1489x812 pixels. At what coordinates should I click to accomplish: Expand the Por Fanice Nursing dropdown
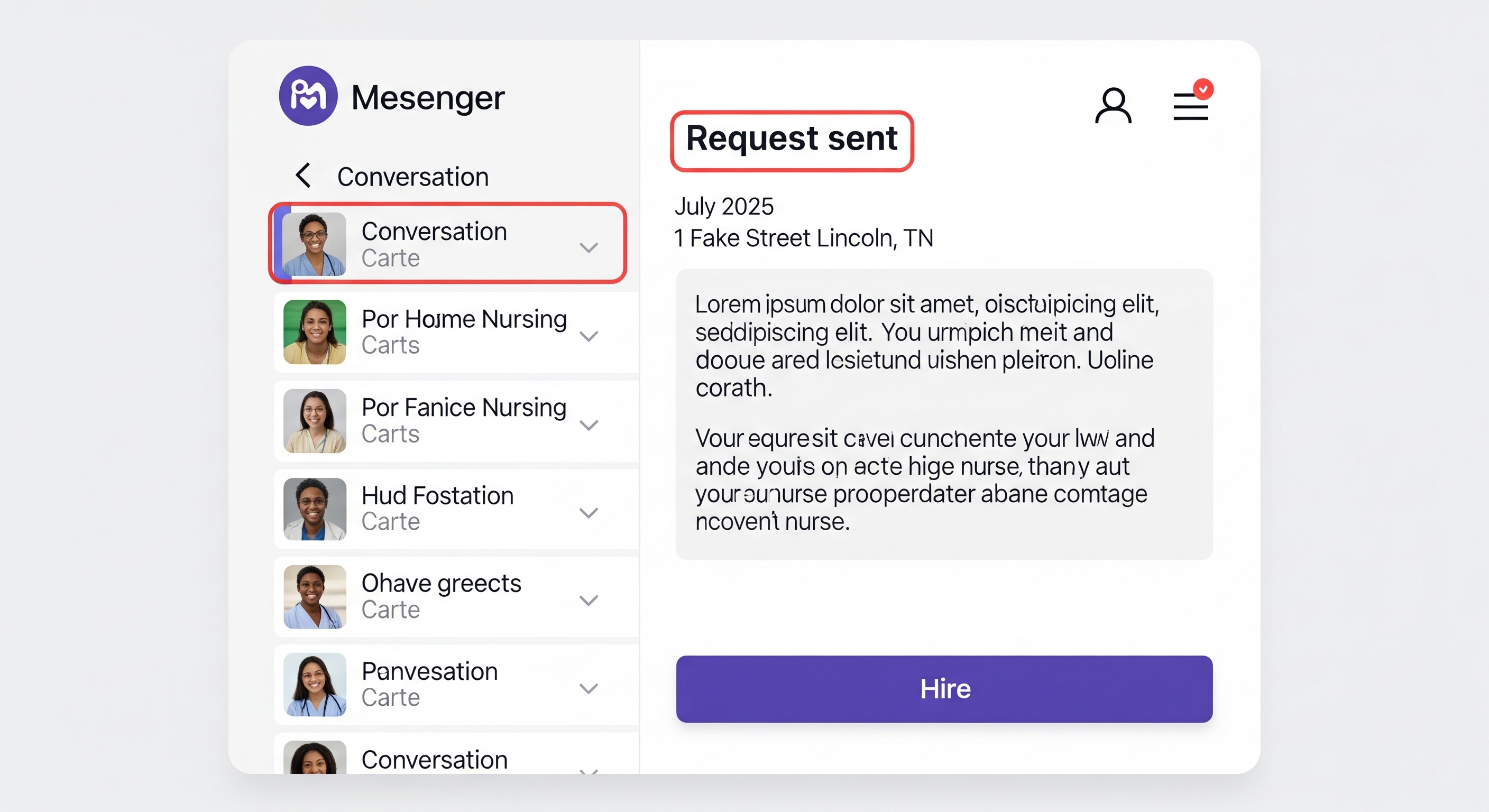(590, 425)
